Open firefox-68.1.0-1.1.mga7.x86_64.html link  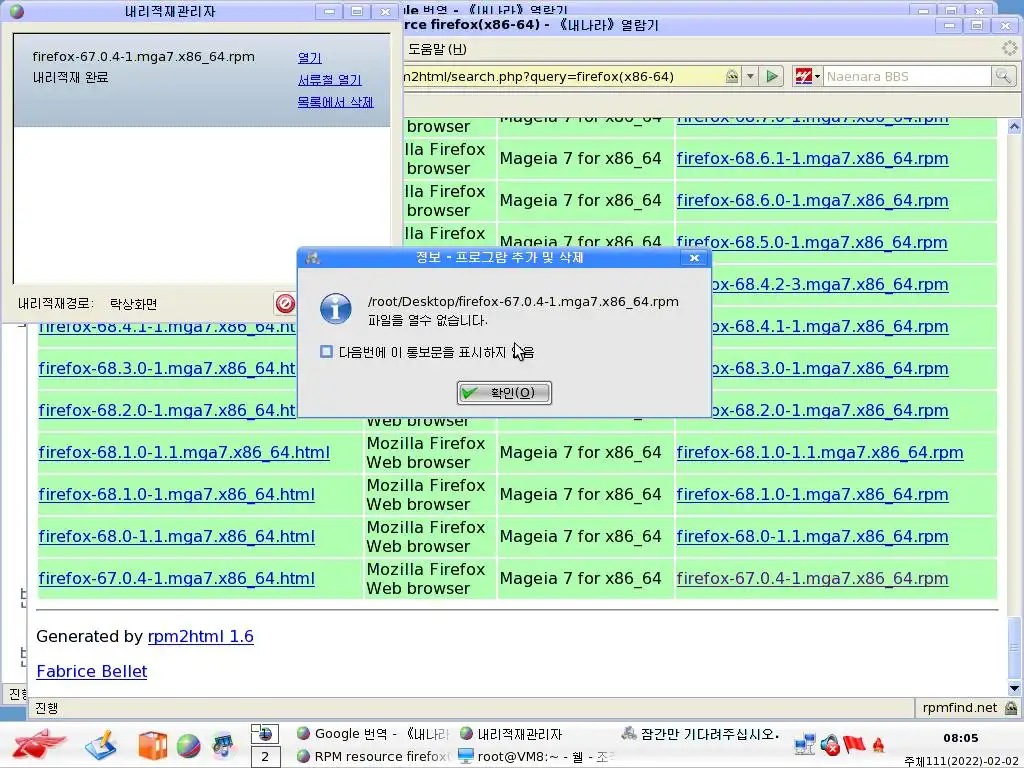[x=184, y=453]
